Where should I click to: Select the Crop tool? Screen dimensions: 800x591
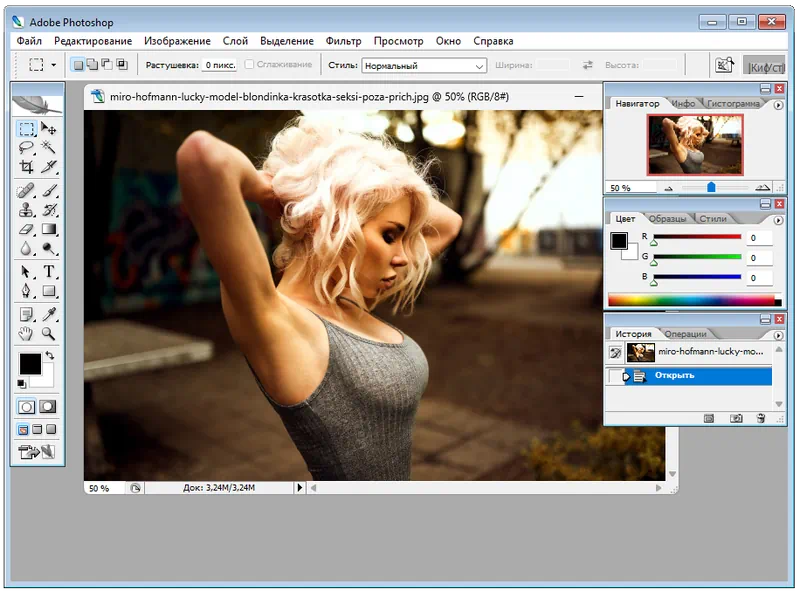(x=27, y=166)
